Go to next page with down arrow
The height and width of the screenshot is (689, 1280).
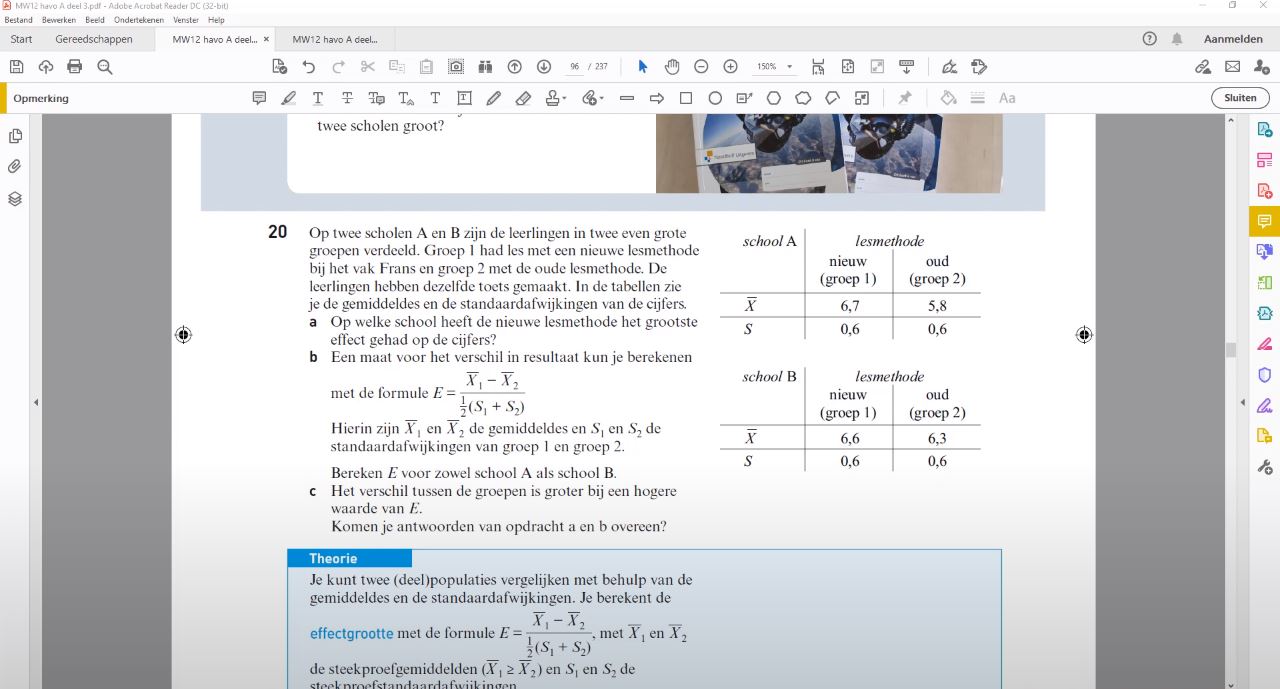coord(544,67)
